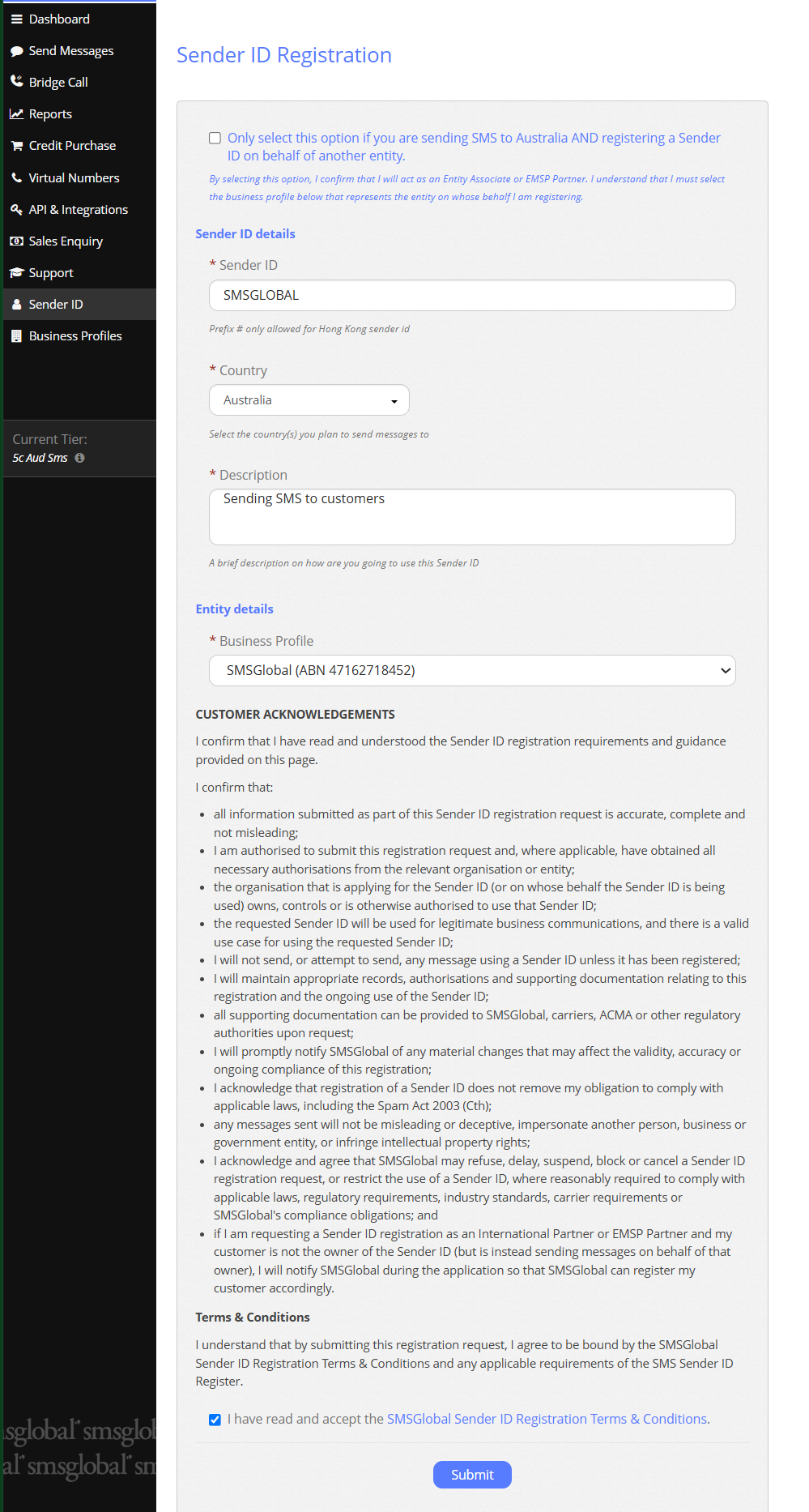Click the brief description hint text
Screen dimensions: 809x1512
[x=344, y=563]
